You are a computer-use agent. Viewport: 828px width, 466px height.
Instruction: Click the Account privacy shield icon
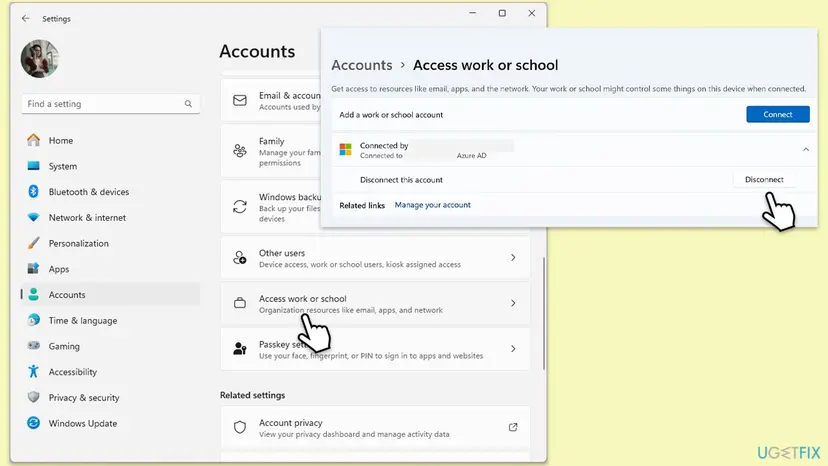tap(240, 427)
